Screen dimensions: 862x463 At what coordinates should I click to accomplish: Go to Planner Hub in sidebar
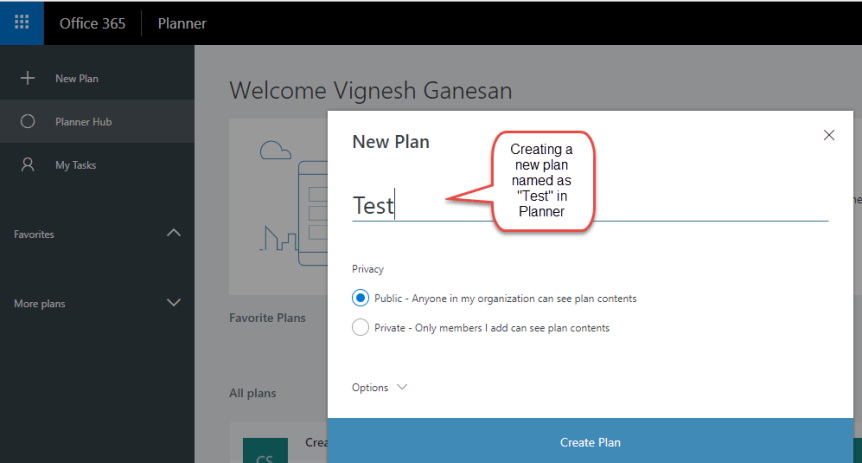click(x=82, y=122)
